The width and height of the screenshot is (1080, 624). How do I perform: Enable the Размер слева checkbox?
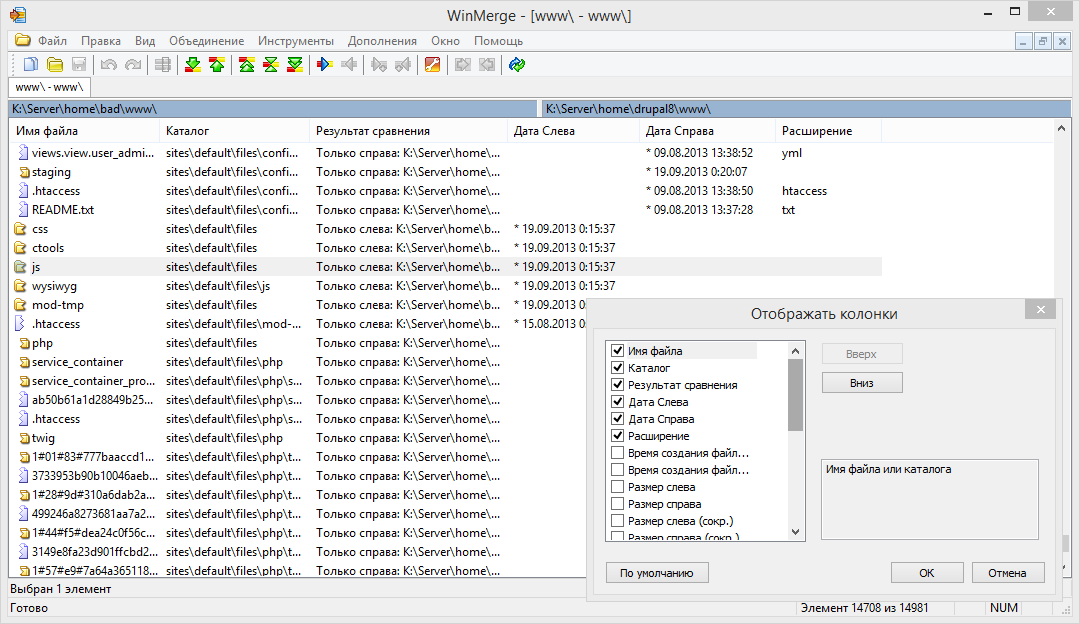(x=618, y=487)
